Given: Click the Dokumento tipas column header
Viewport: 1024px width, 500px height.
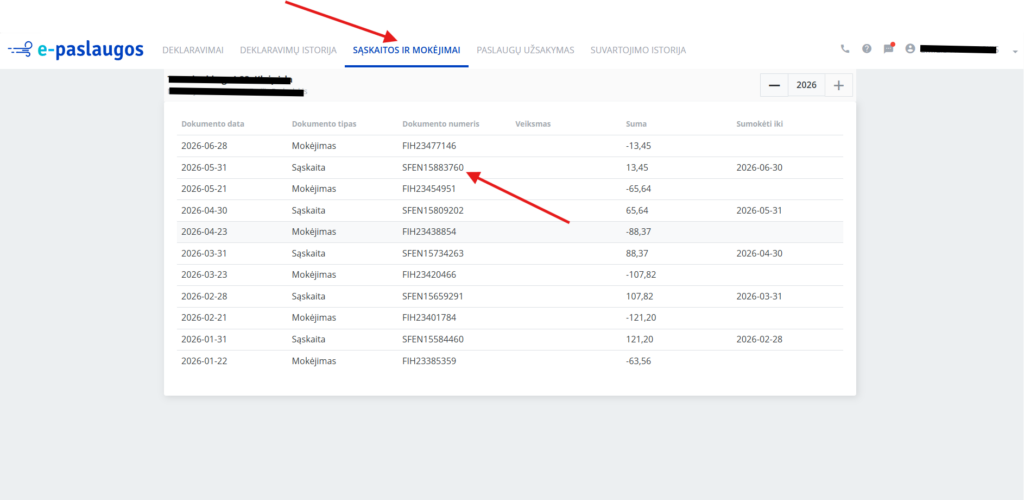Looking at the screenshot, I should pyautogui.click(x=324, y=124).
